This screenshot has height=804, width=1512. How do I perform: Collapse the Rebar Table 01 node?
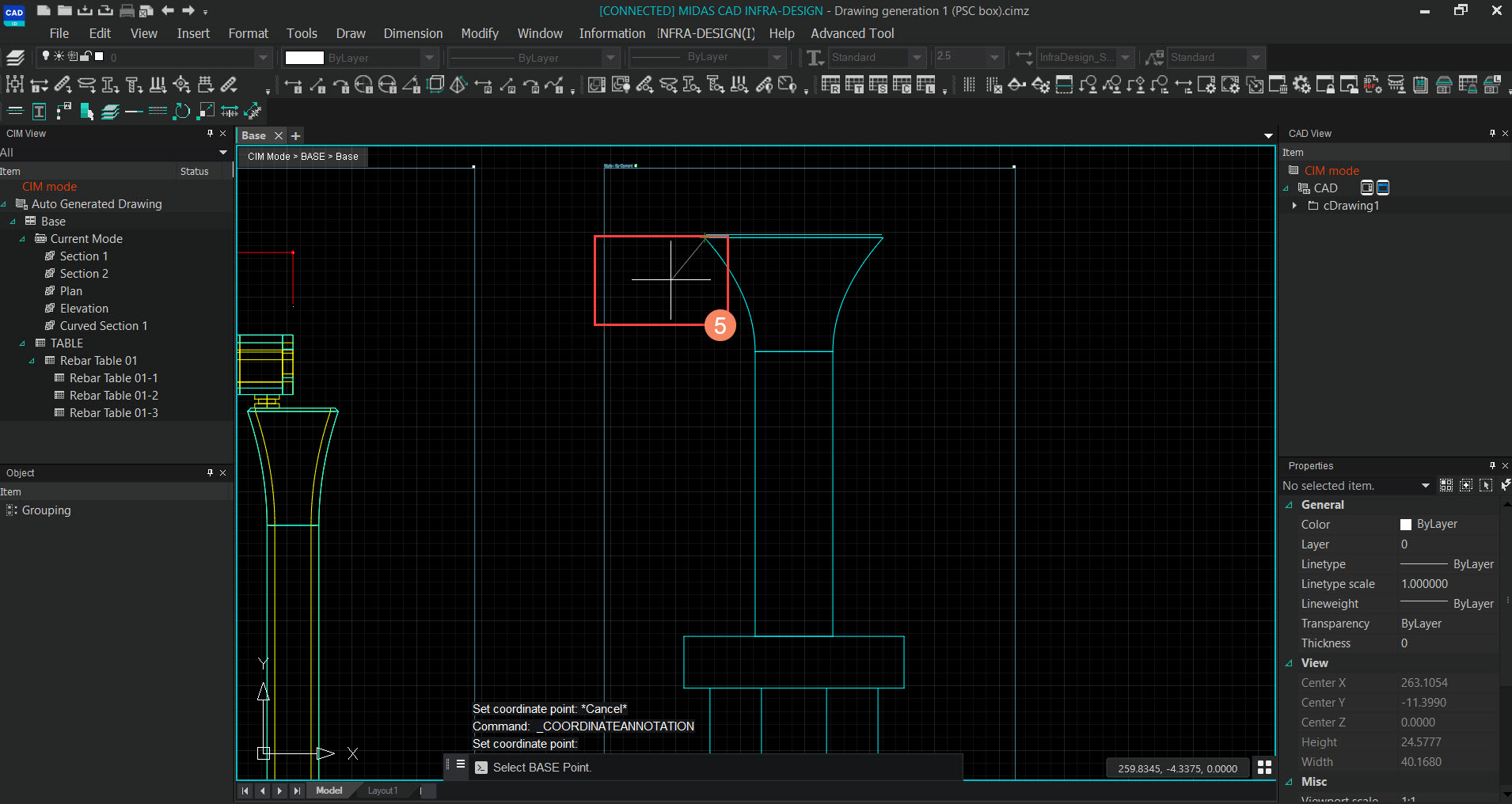click(32, 361)
